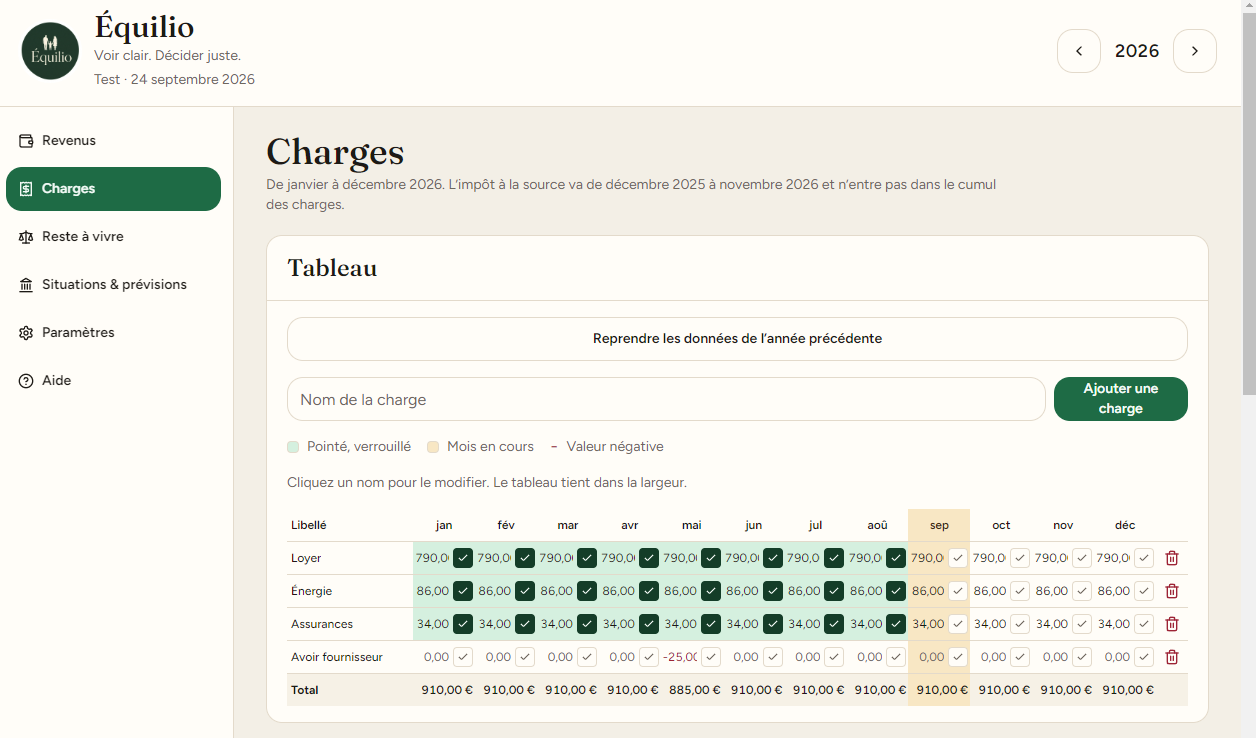Click the mai column header
Viewport: 1256px width, 738px height.
click(x=691, y=525)
